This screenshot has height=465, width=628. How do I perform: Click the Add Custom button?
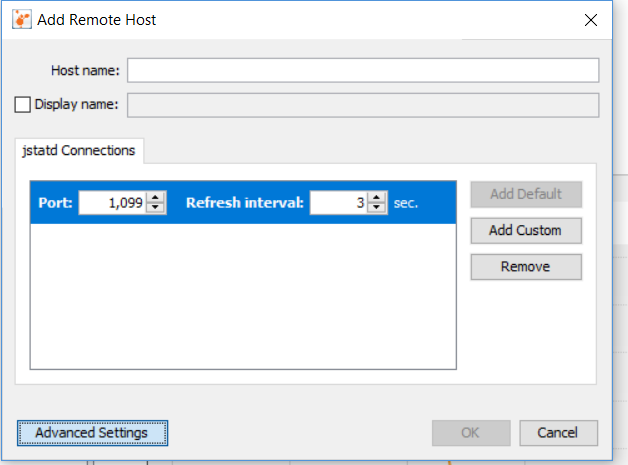[x=526, y=230]
